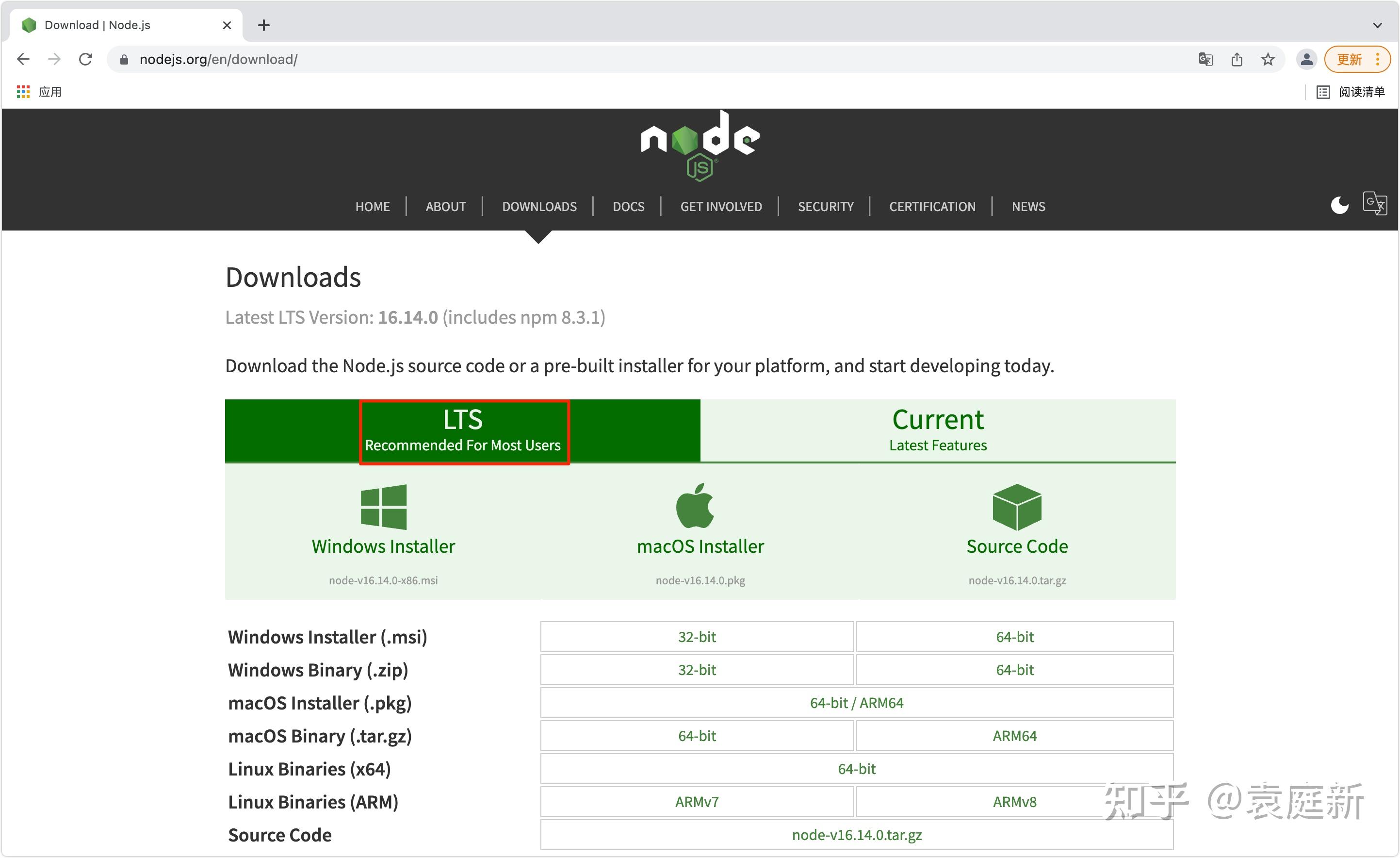Click the 更新 update button
1400x858 pixels.
click(x=1350, y=59)
